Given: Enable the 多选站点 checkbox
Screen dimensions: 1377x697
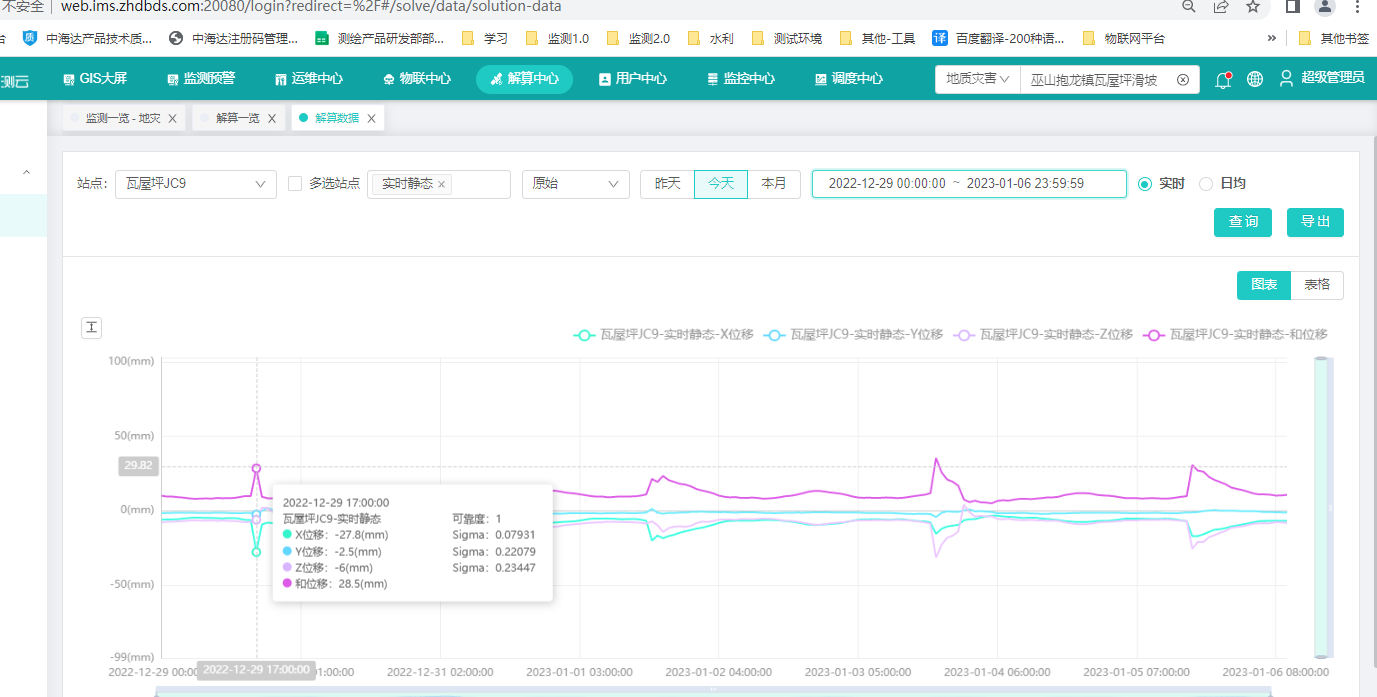Looking at the screenshot, I should [295, 184].
